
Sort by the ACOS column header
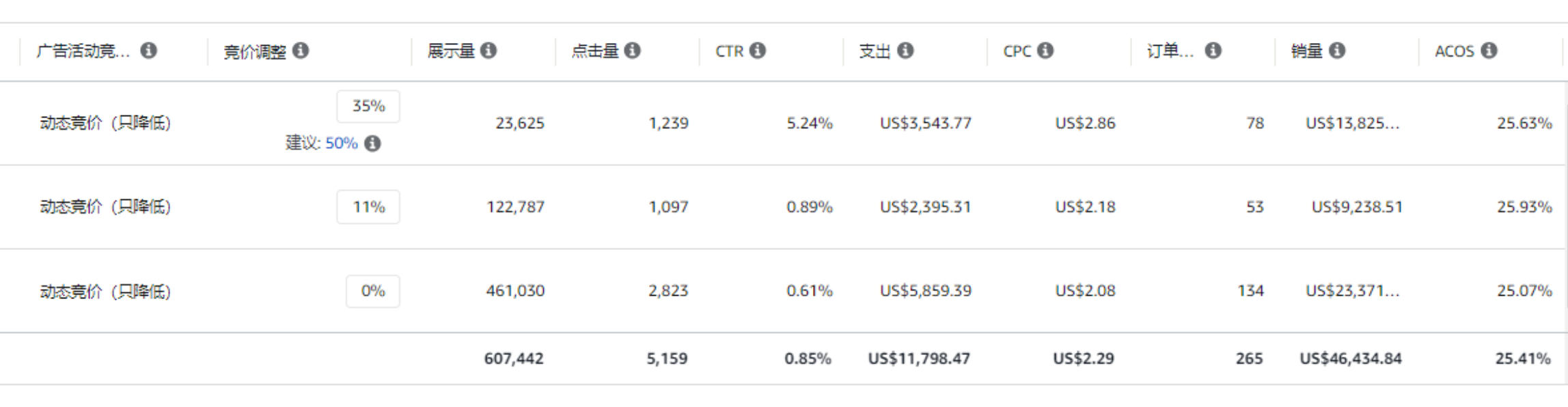tap(1455, 51)
